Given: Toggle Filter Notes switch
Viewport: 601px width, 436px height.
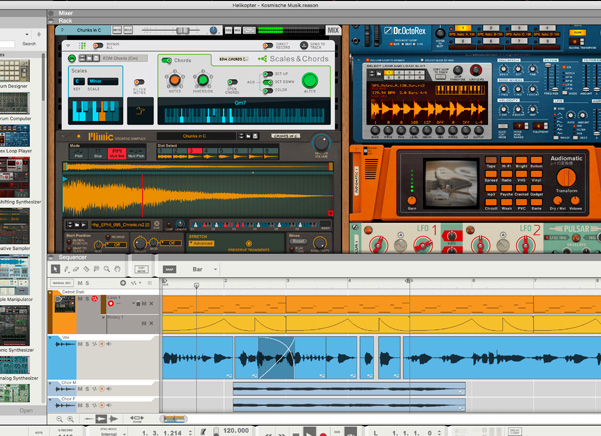Looking at the screenshot, I should tap(139, 82).
